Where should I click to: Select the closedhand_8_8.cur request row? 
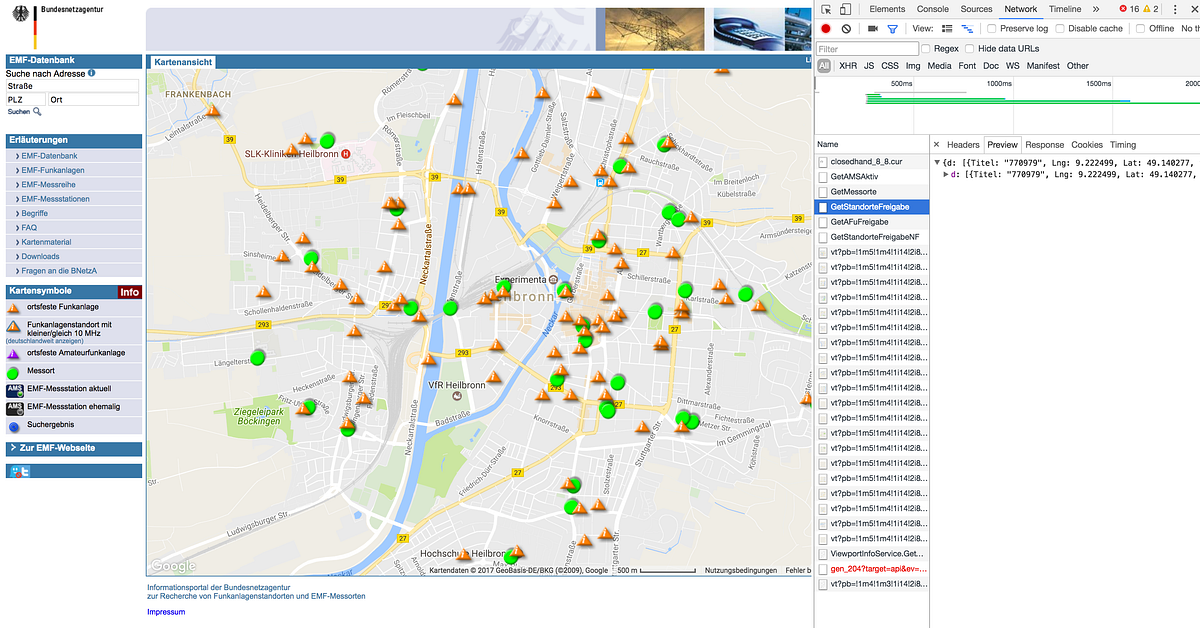click(872, 161)
